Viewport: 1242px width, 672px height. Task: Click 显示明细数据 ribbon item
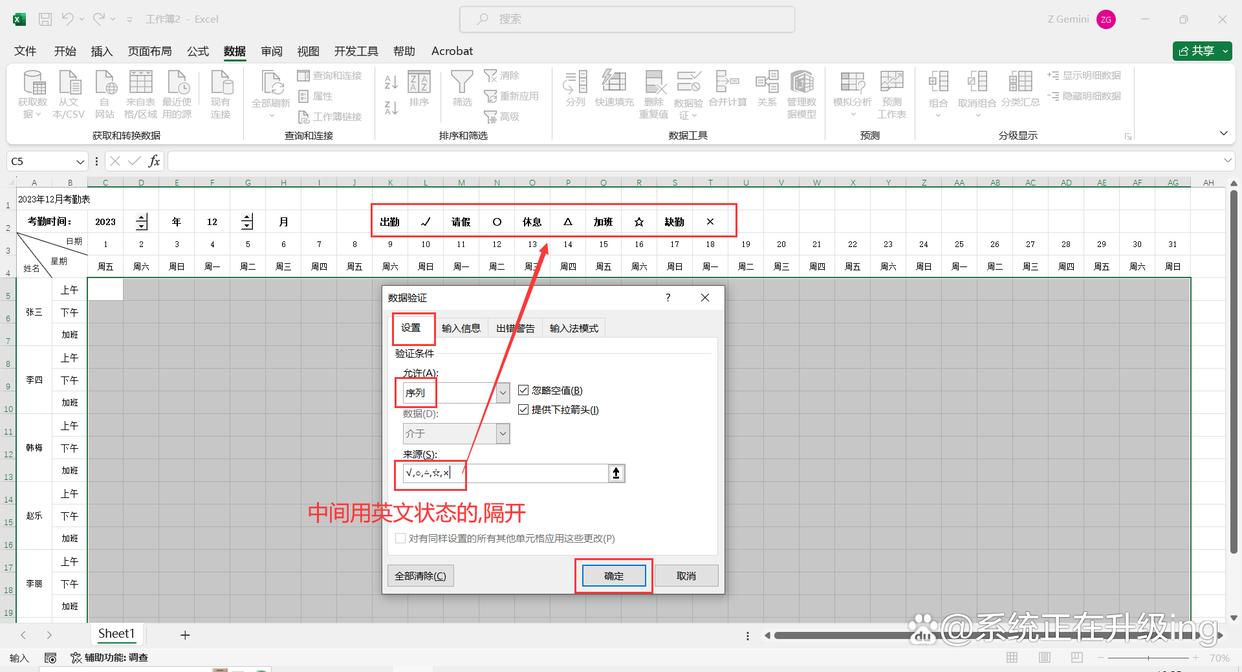pos(1084,76)
